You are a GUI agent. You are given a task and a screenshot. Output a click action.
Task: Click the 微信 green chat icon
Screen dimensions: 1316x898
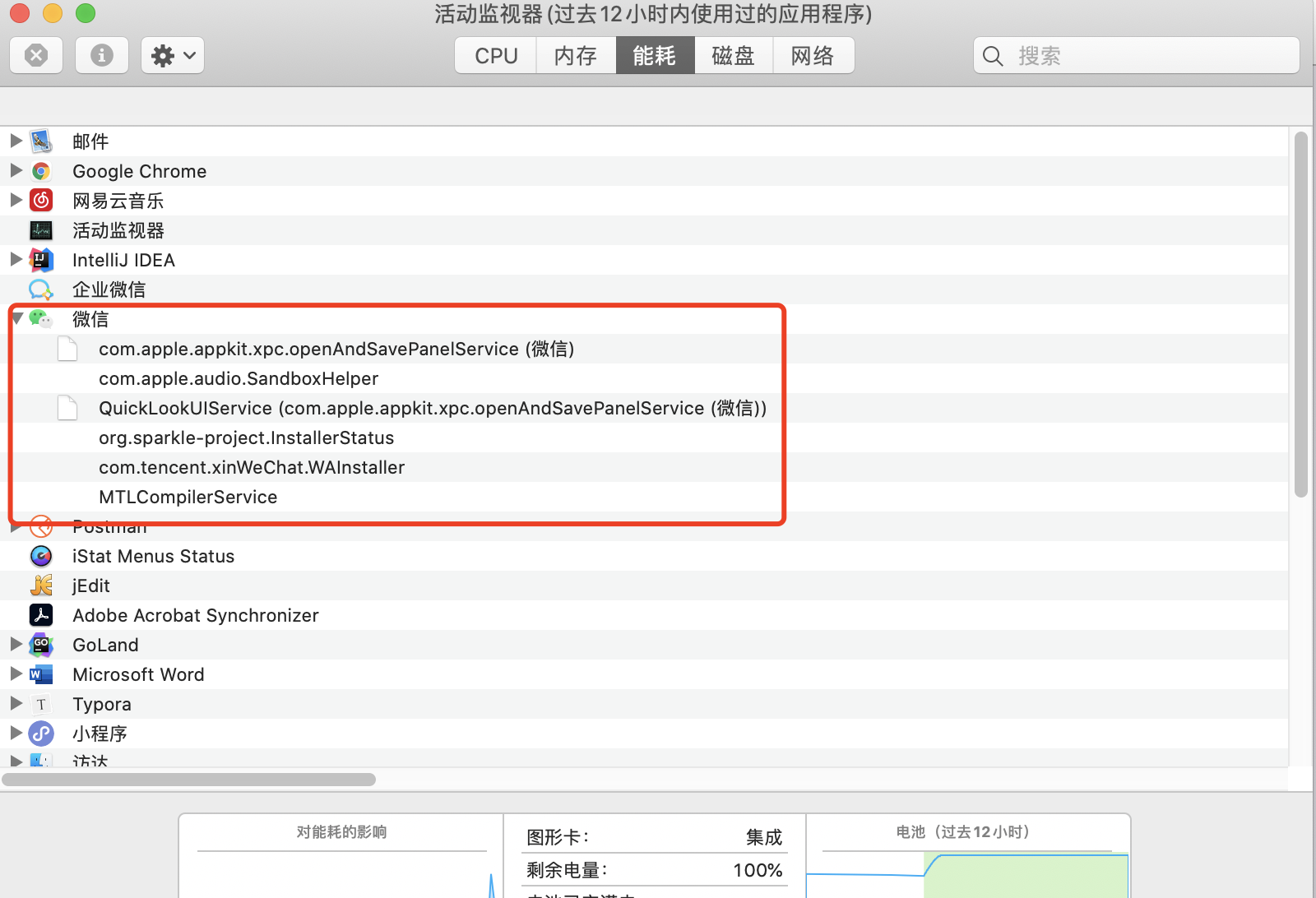click(x=40, y=318)
